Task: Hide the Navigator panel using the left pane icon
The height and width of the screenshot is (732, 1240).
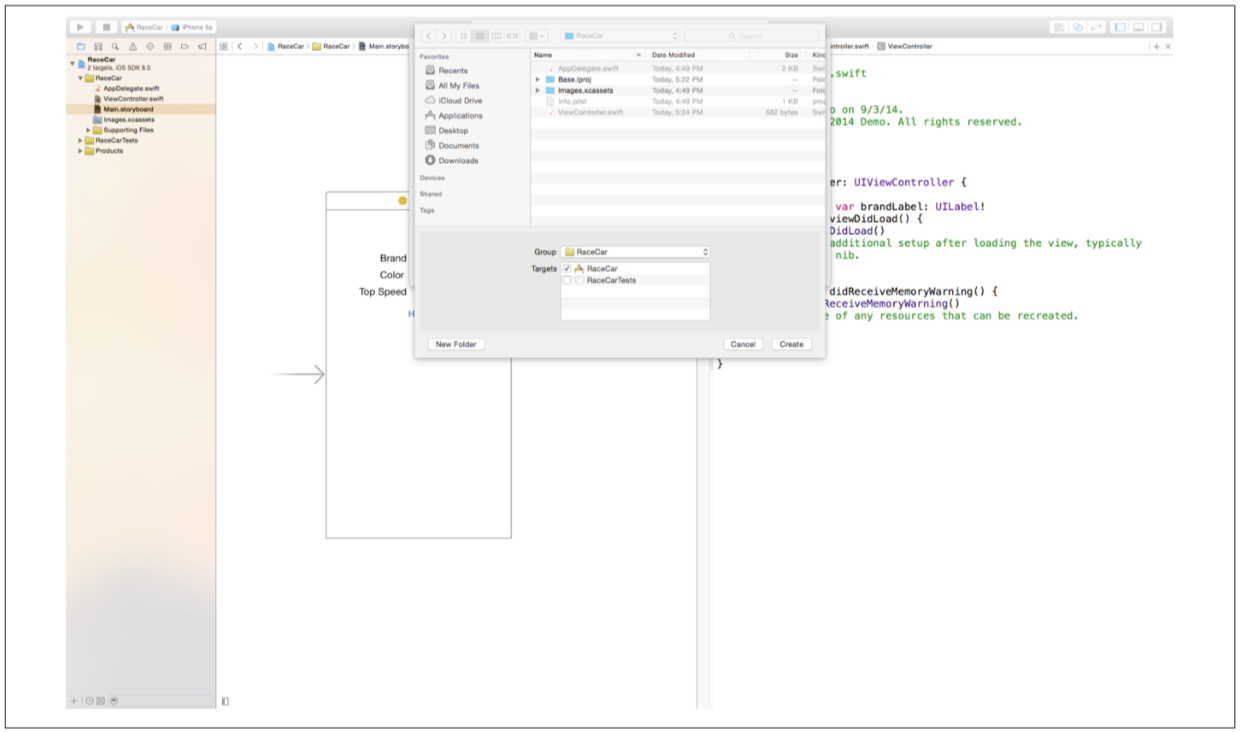Action: point(1120,27)
